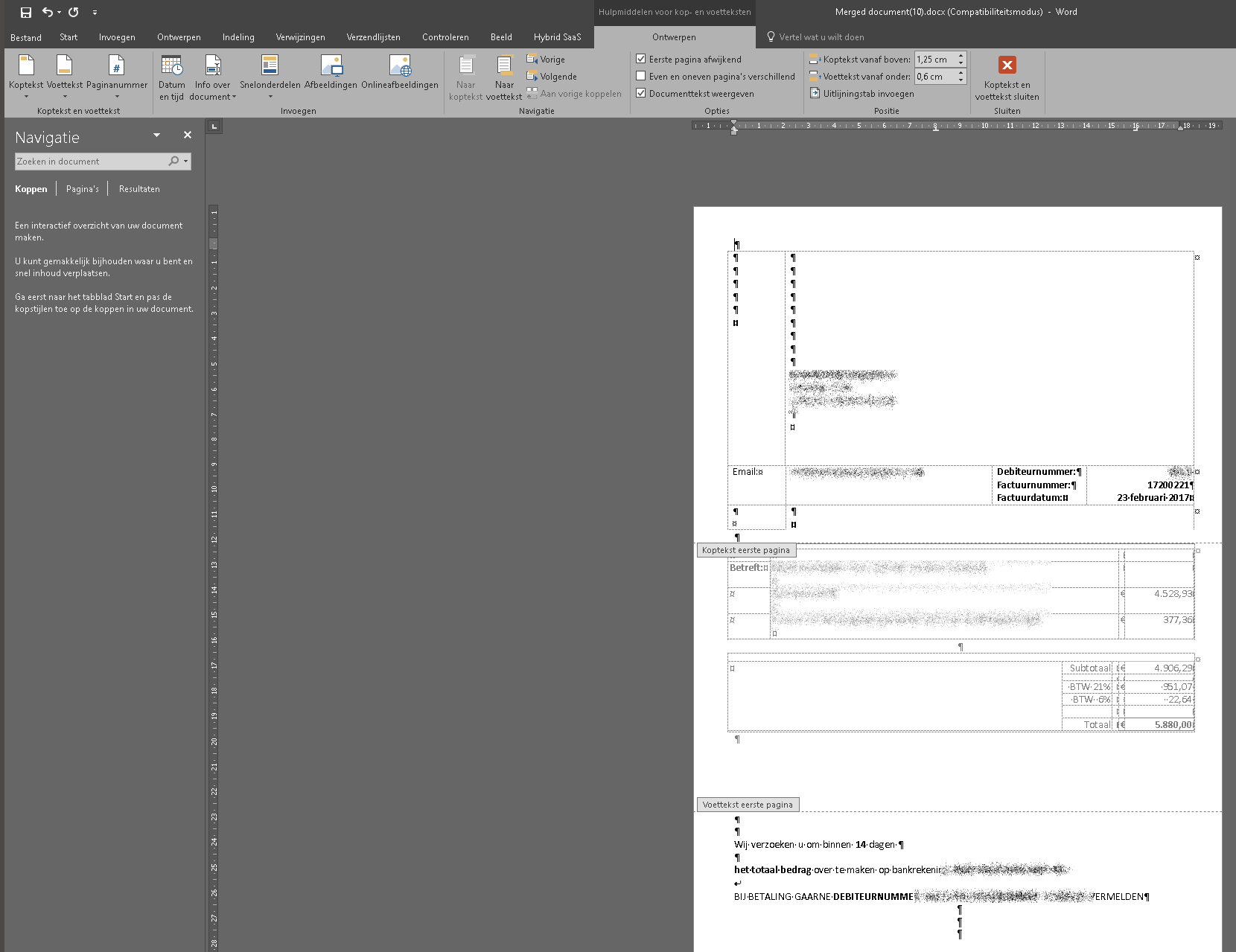Click Uitlijningstab invoegen
The width and height of the screenshot is (1236, 952).
click(x=868, y=94)
